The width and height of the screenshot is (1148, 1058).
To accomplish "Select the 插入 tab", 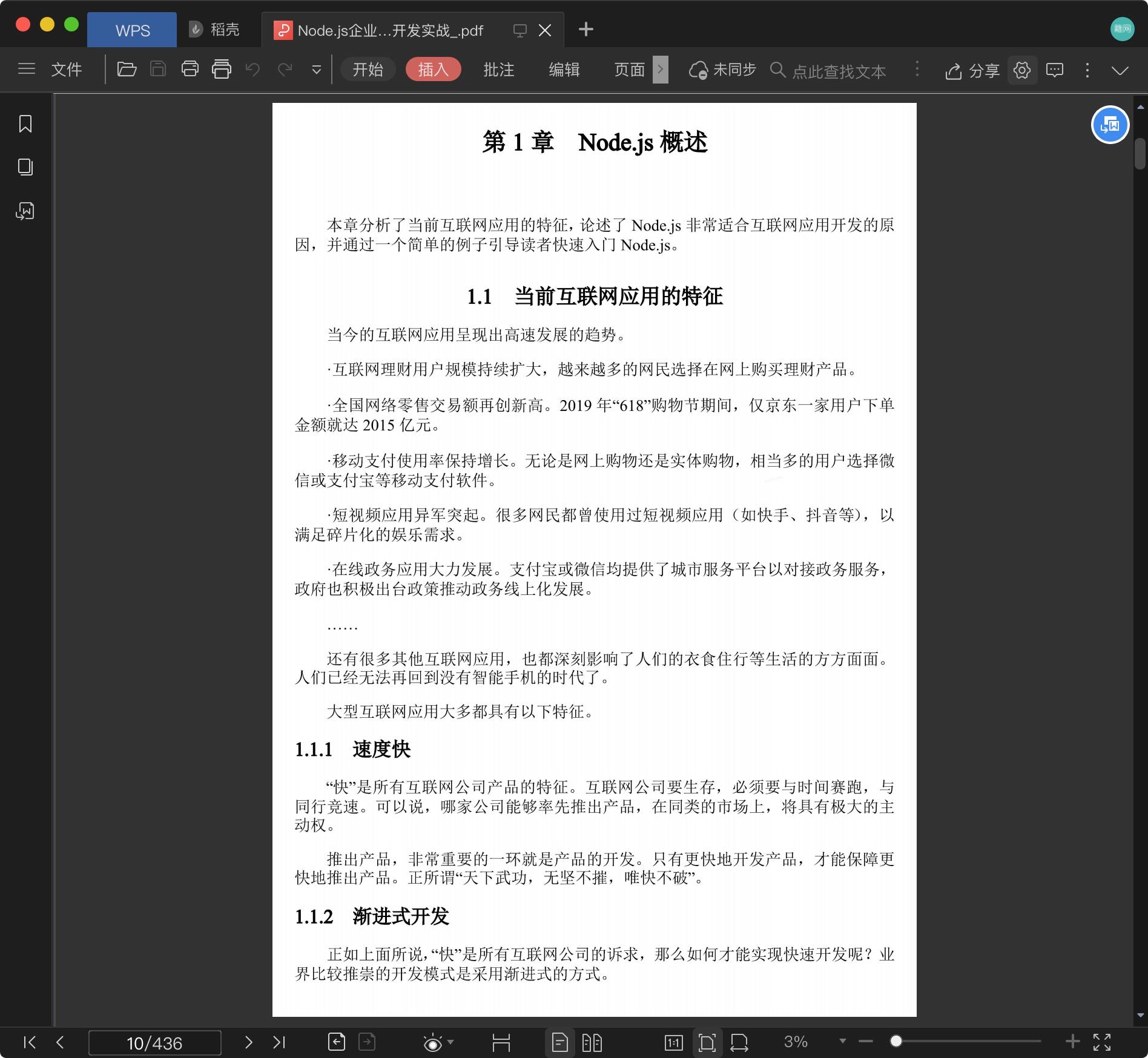I will pyautogui.click(x=433, y=70).
